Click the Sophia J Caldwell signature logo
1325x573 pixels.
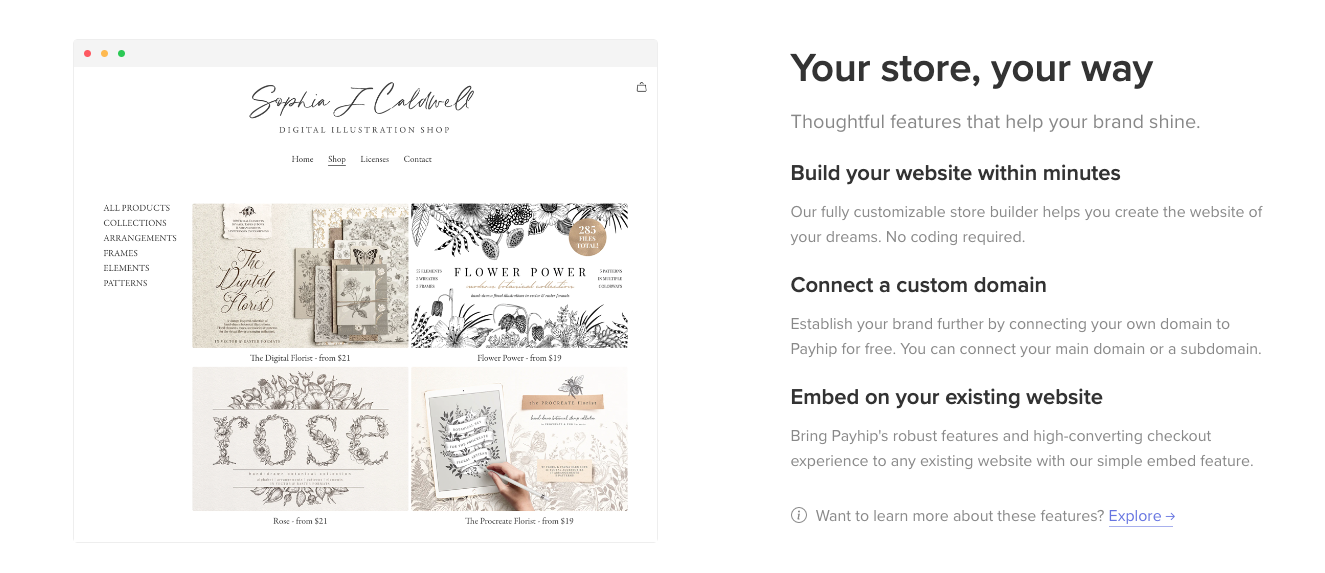tap(363, 101)
